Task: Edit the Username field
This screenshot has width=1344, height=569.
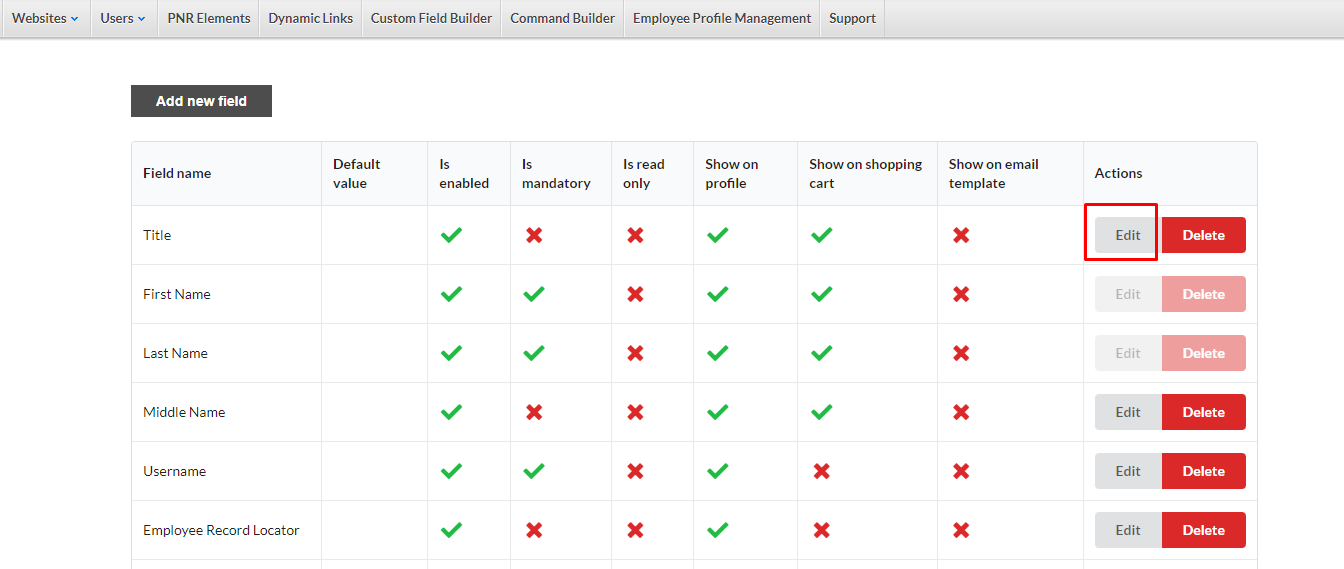Action: (x=1128, y=471)
